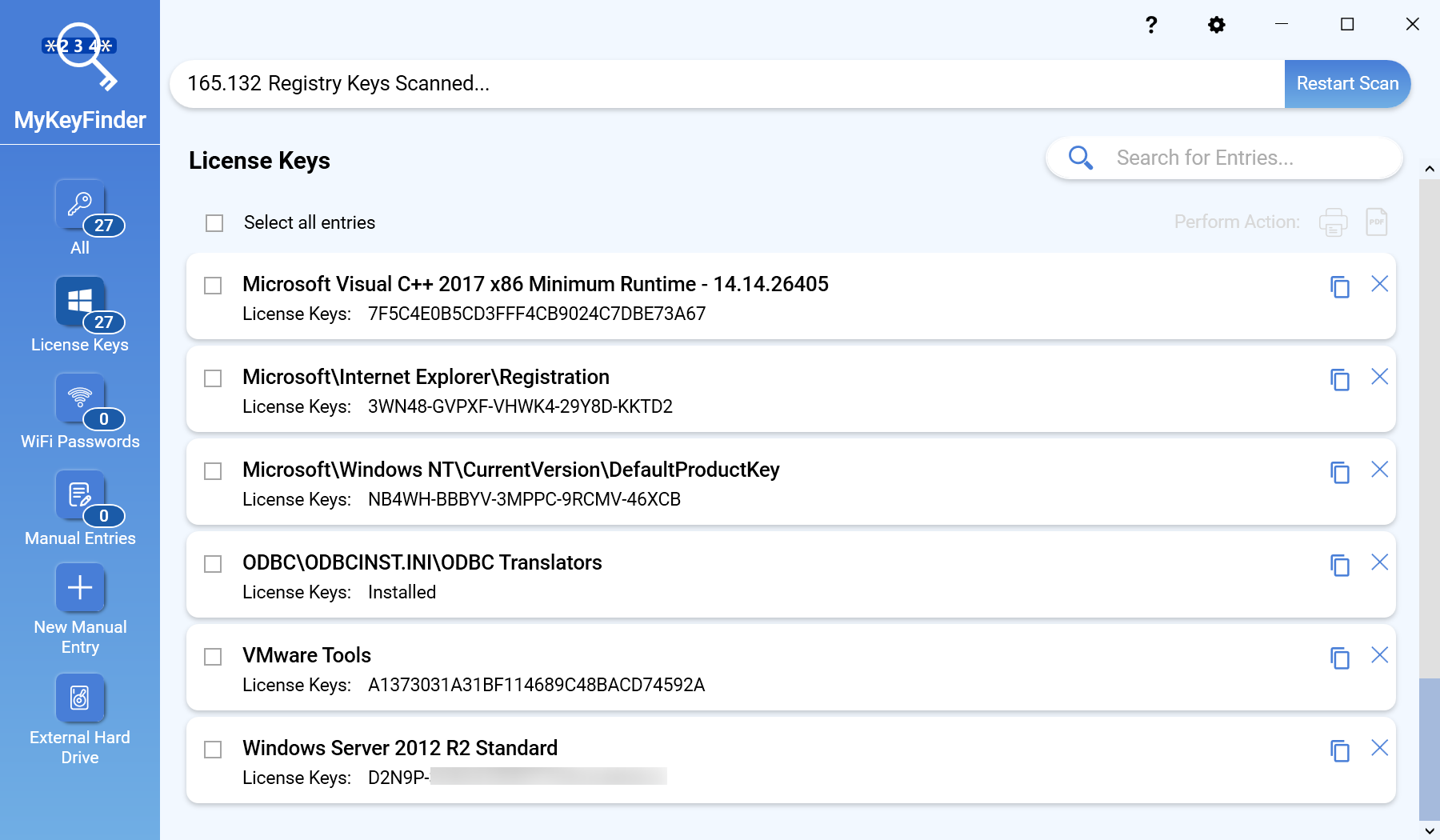
Task: Tick the Windows Server 2012 R2 checkbox
Action: 213,750
